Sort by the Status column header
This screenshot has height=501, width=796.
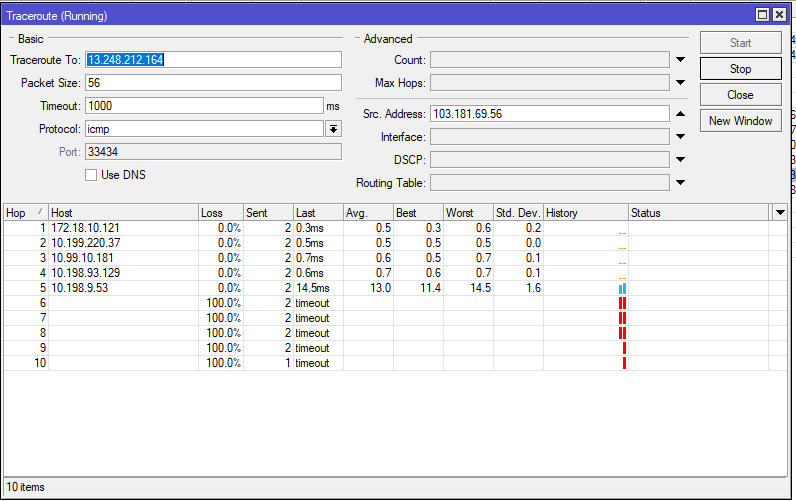tap(699, 213)
